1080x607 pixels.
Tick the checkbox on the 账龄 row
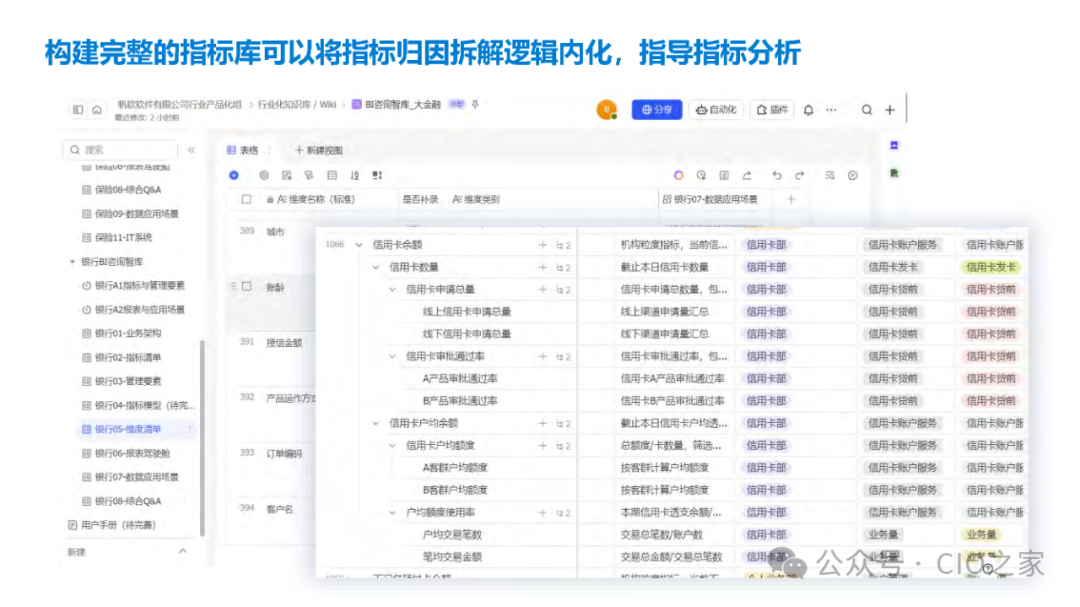[247, 287]
